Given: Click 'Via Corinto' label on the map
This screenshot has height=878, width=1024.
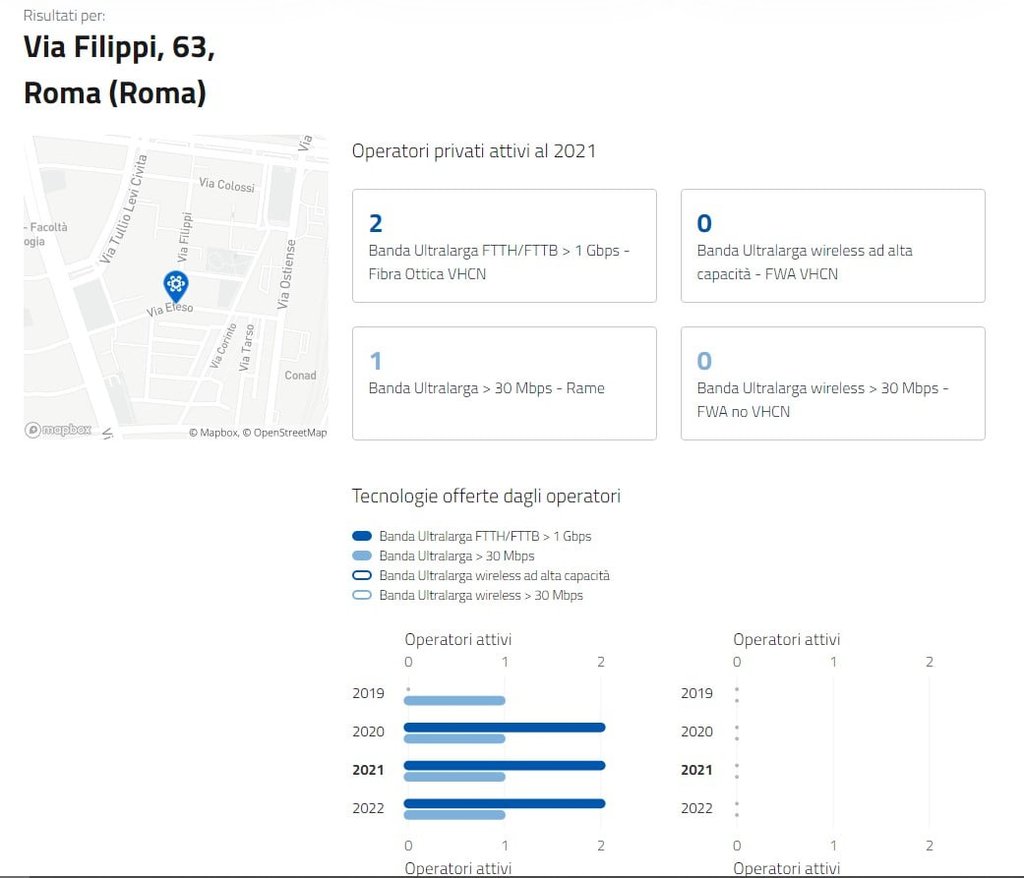Looking at the screenshot, I should (x=223, y=346).
